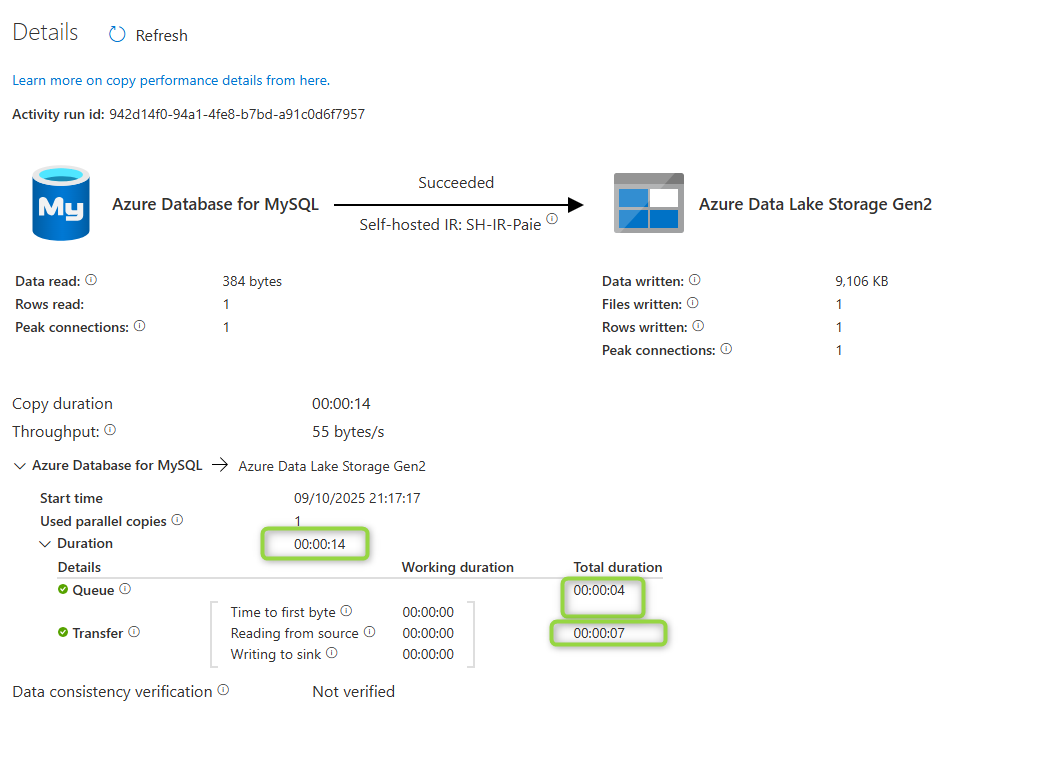1051x769 pixels.
Task: Click info icon beside Throughput
Action: (110, 430)
